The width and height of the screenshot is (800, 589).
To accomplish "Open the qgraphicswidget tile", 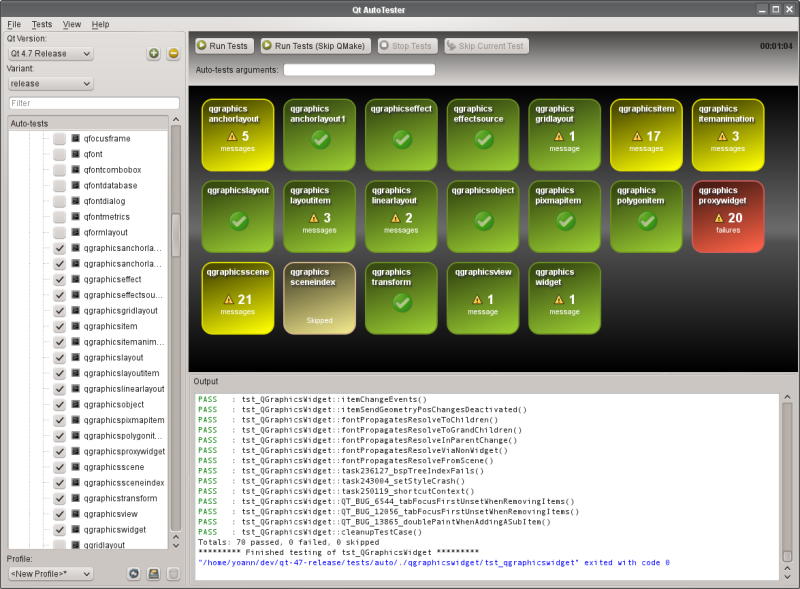I will click(x=564, y=298).
